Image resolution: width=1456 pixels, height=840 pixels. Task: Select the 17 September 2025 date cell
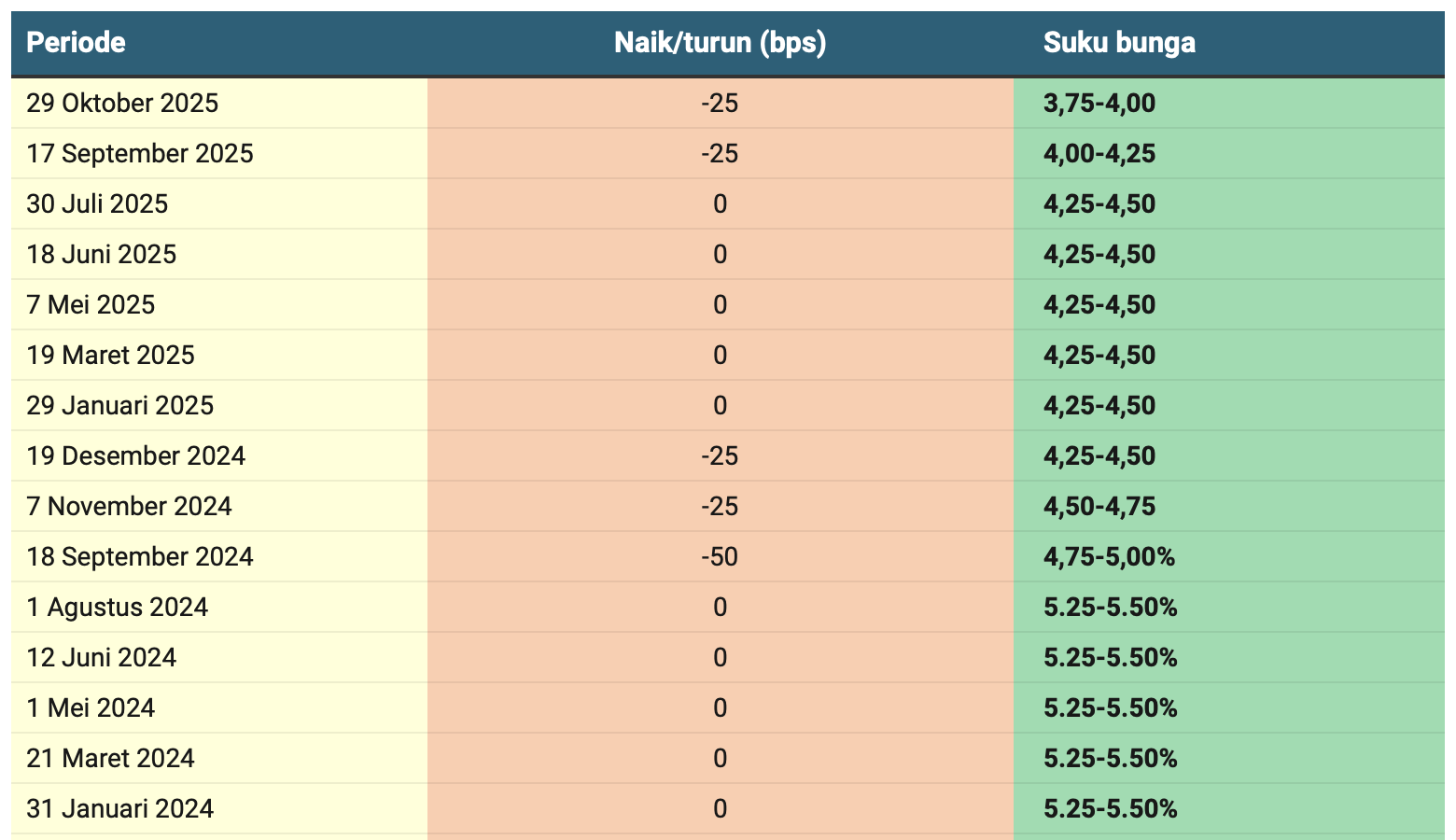tap(140, 153)
